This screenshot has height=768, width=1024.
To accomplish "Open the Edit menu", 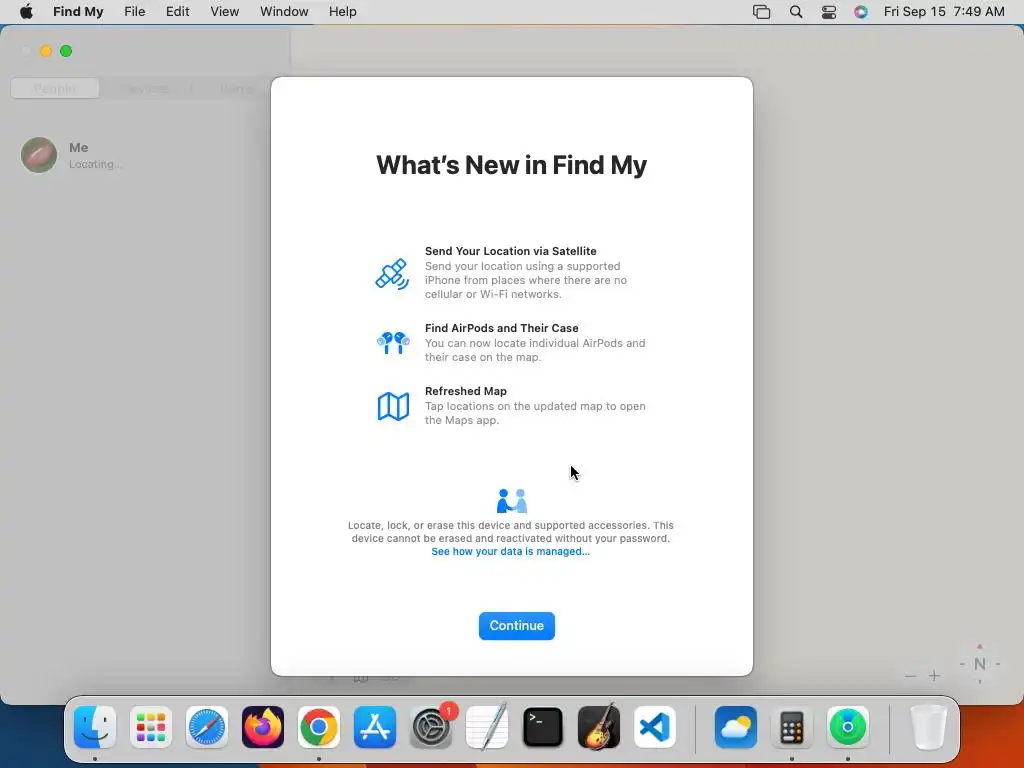I will (x=178, y=12).
